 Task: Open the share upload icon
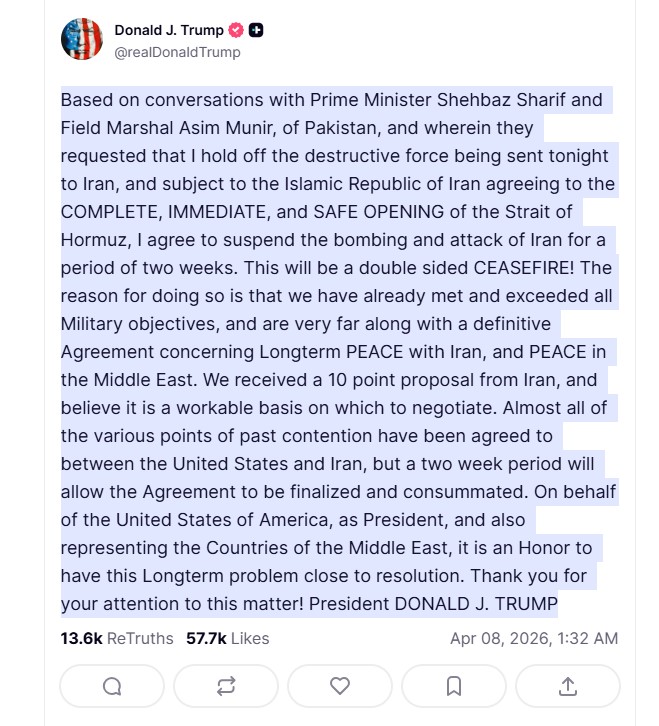(568, 686)
